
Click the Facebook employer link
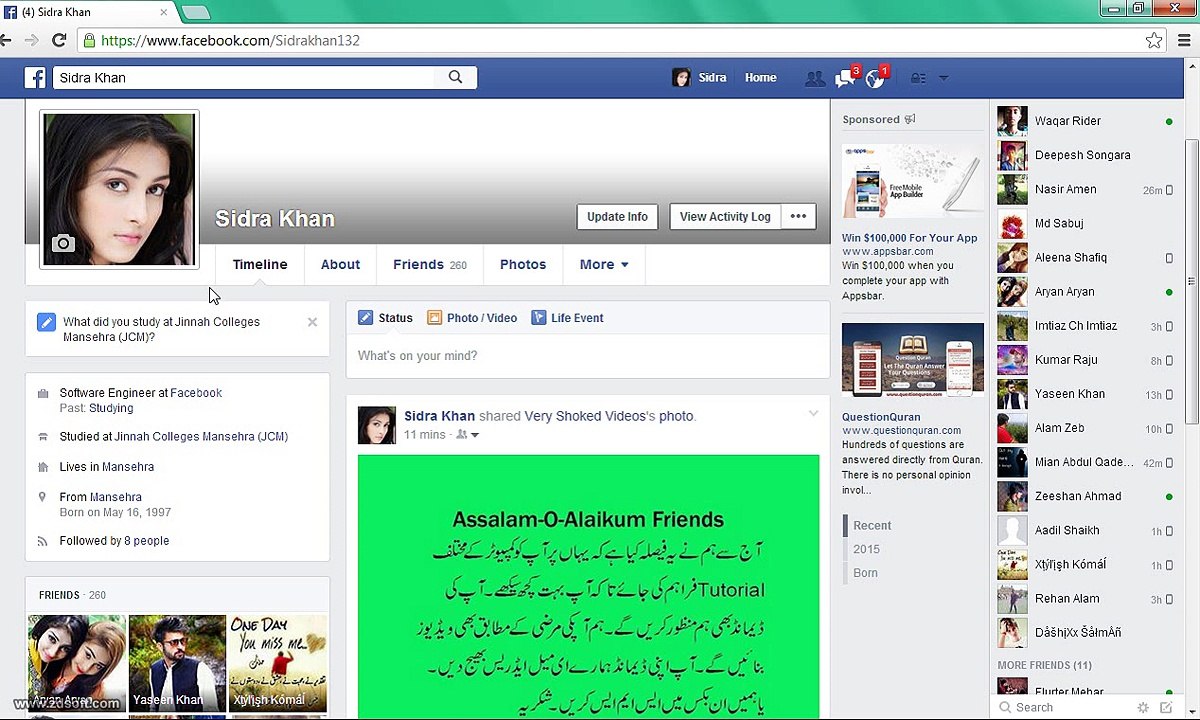click(x=196, y=393)
